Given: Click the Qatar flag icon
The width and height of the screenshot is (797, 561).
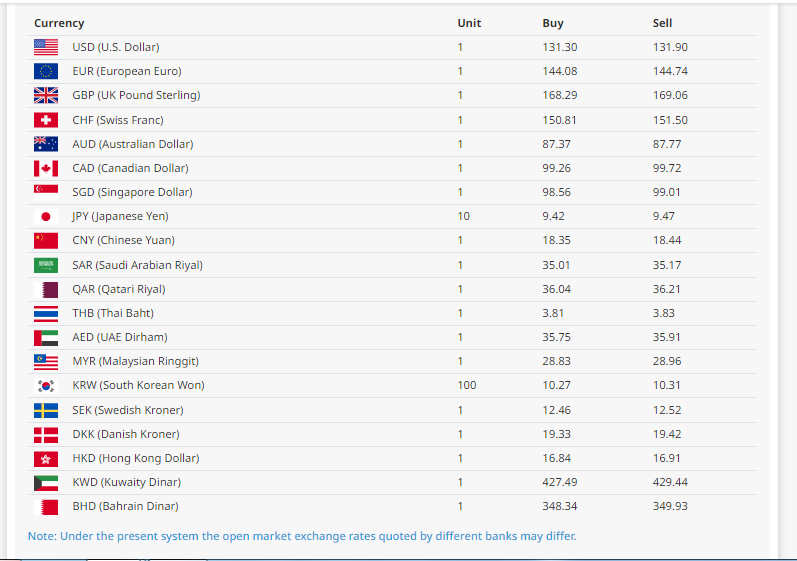Looking at the screenshot, I should click(x=46, y=289).
